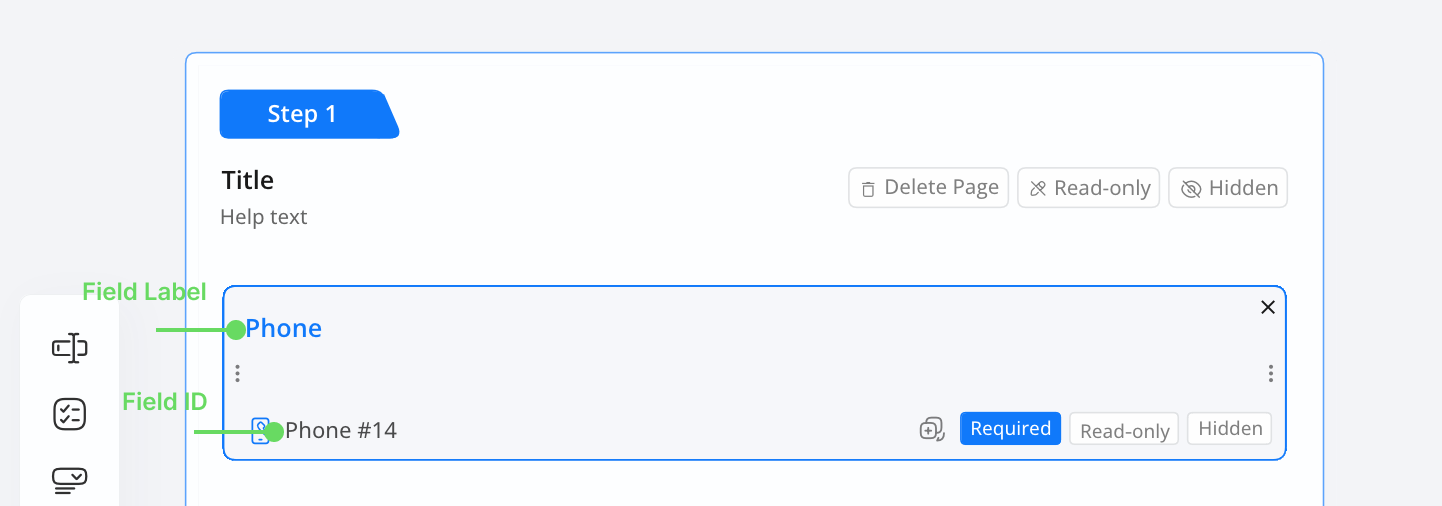Edit the page Title text

pyautogui.click(x=248, y=180)
